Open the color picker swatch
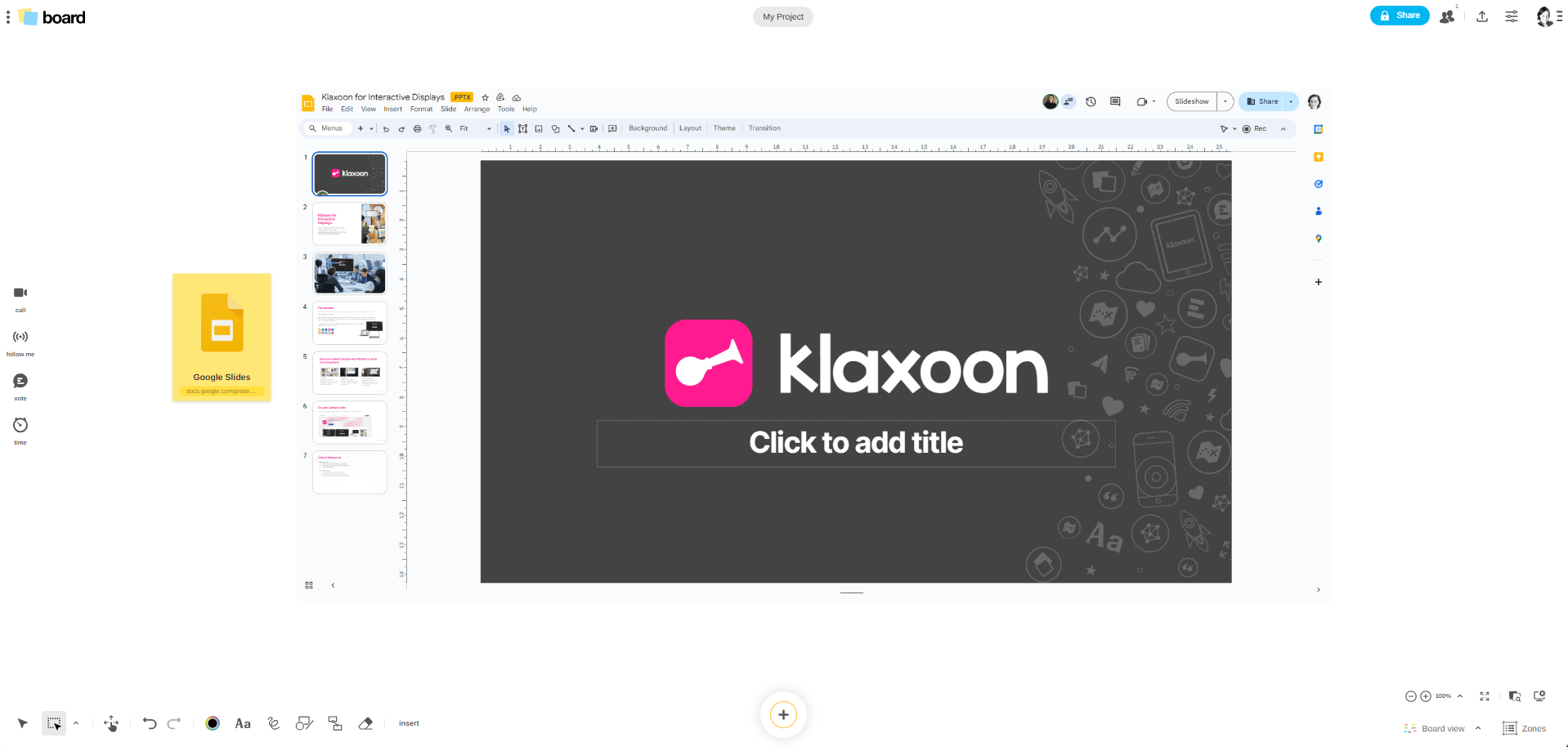Viewport: 1568px width, 747px height. coord(213,723)
